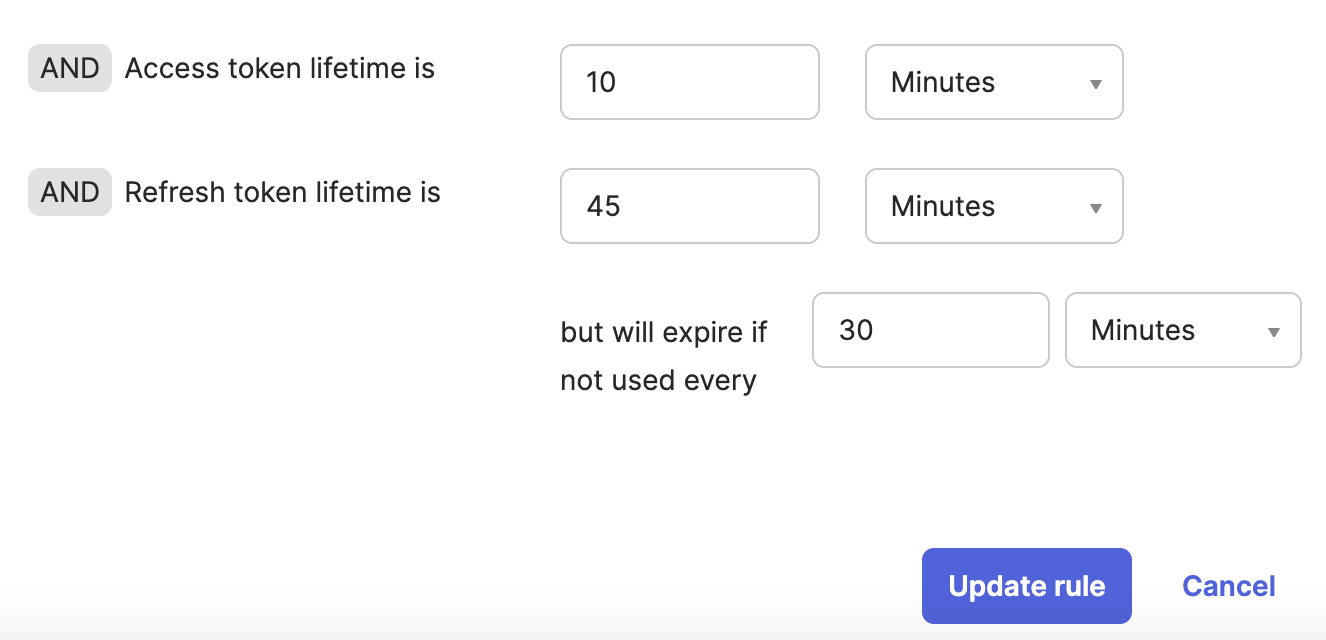Image resolution: width=1326 pixels, height=640 pixels.
Task: Click the "Refresh token lifetime is" label
Action: [x=282, y=192]
